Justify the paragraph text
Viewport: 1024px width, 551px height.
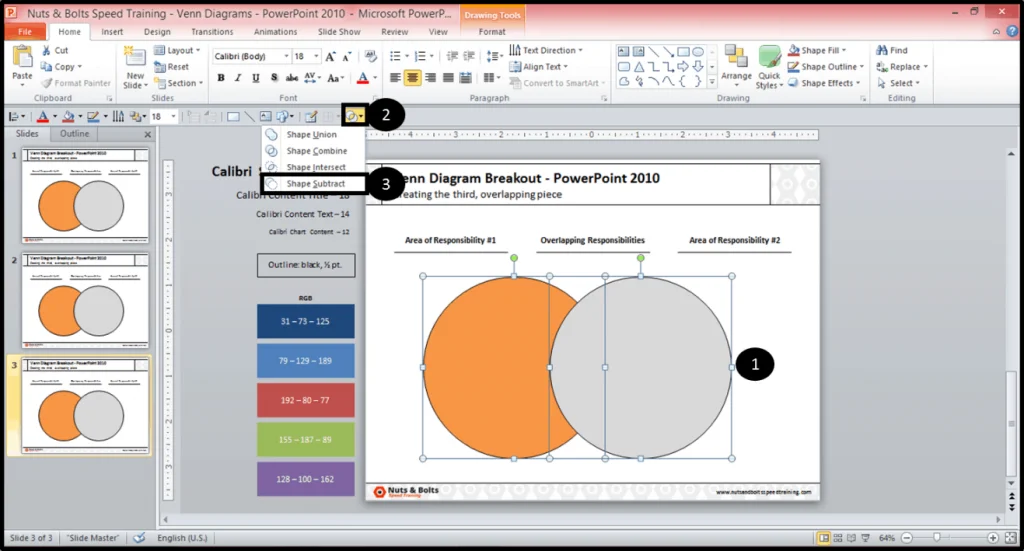[448, 78]
